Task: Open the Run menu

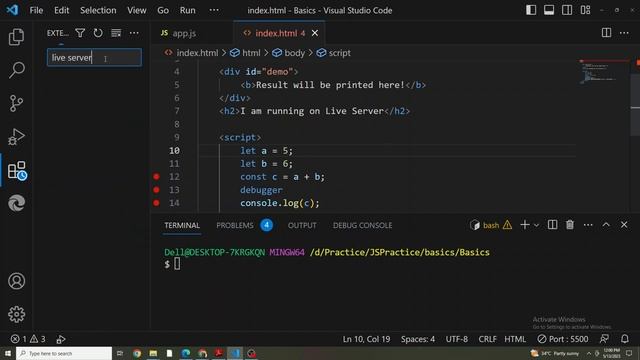Action: (x=188, y=10)
